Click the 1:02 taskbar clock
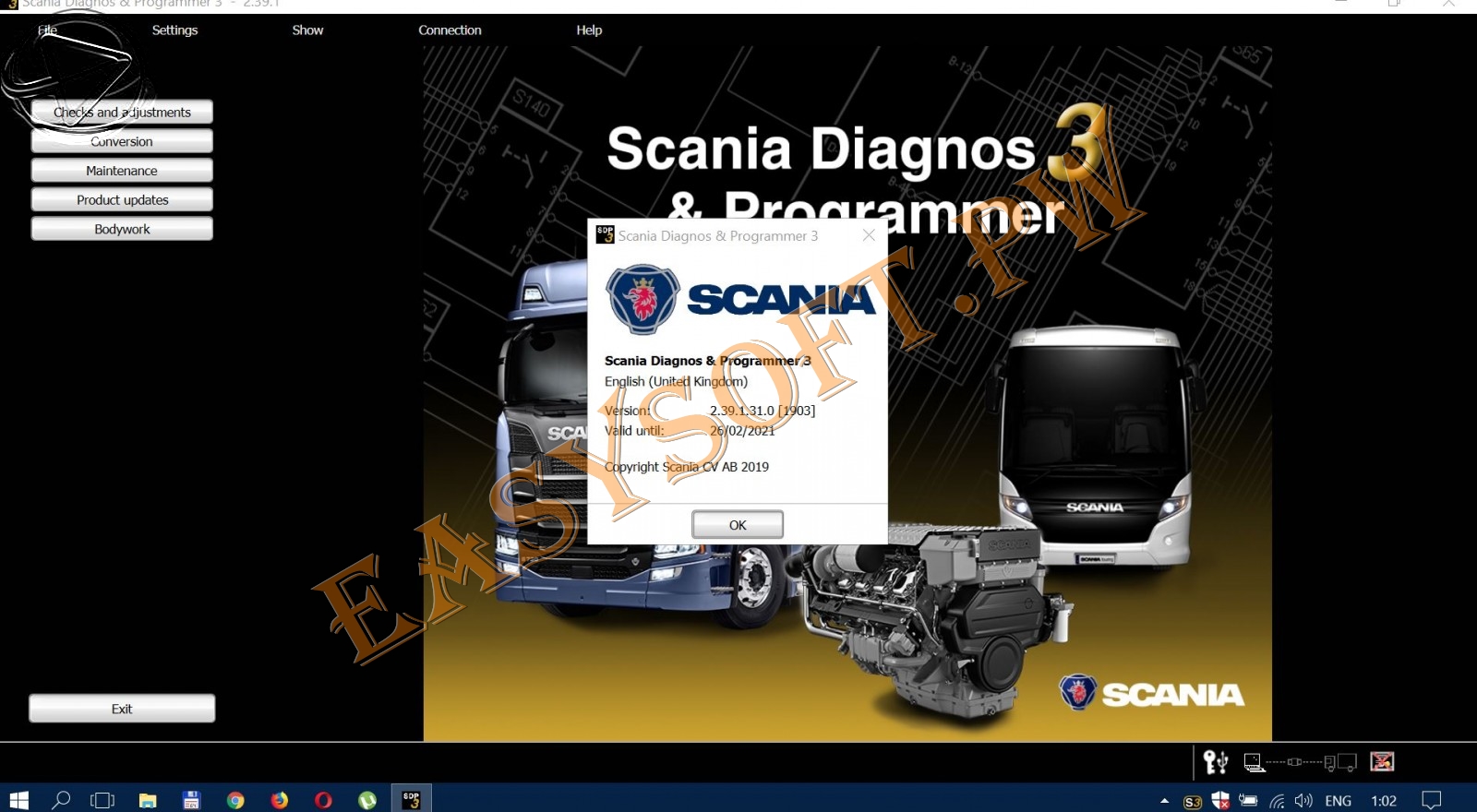This screenshot has width=1477, height=812. tap(1384, 801)
